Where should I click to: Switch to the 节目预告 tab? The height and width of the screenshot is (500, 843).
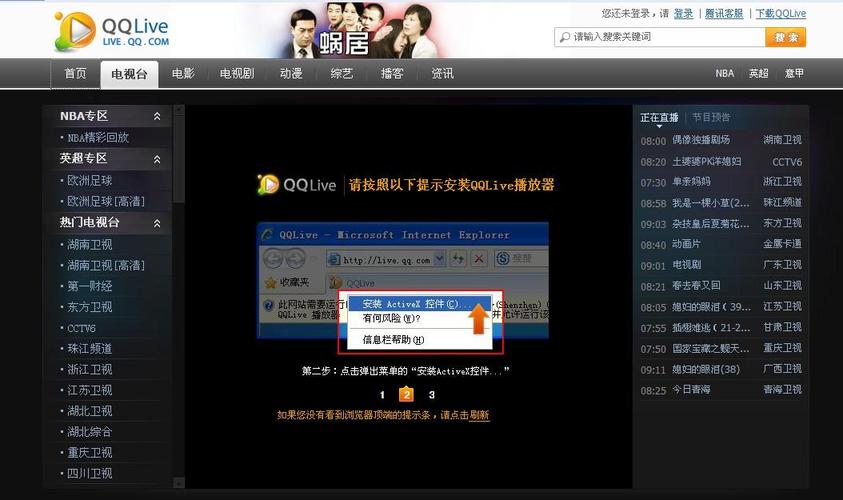(711, 118)
